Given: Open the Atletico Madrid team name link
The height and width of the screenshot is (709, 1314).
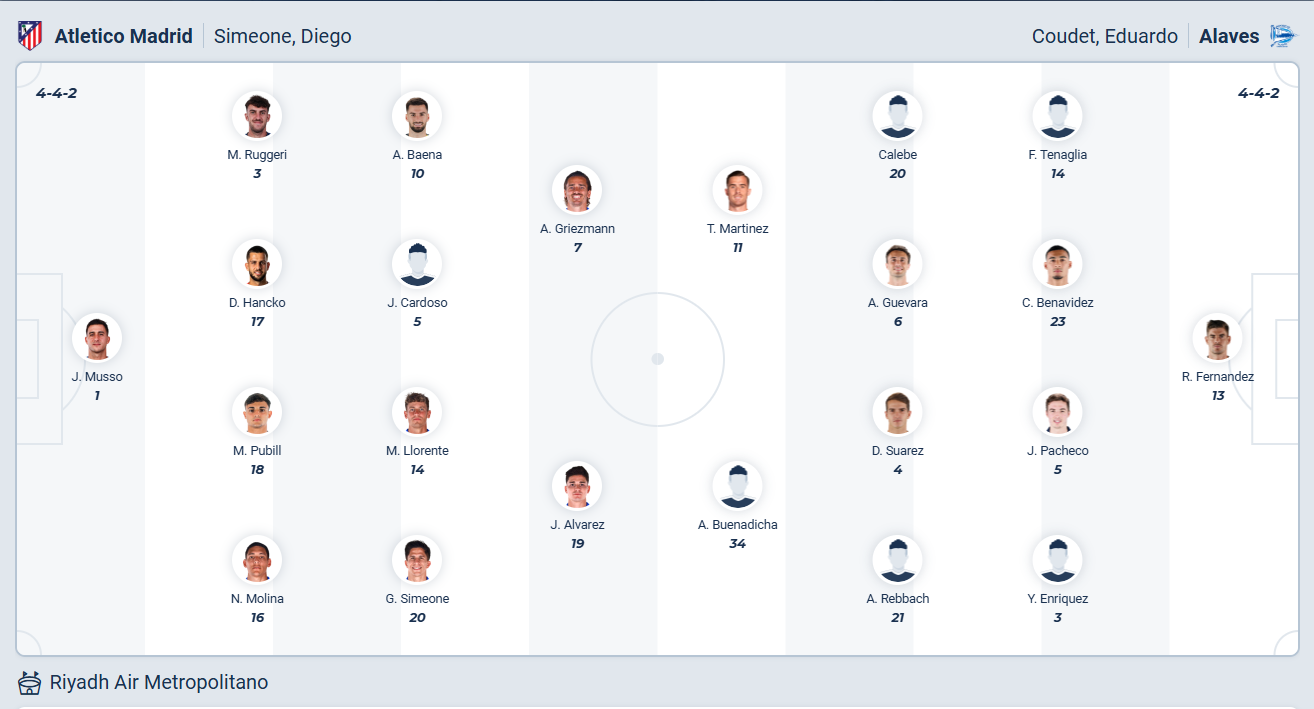Looking at the screenshot, I should tap(123, 36).
